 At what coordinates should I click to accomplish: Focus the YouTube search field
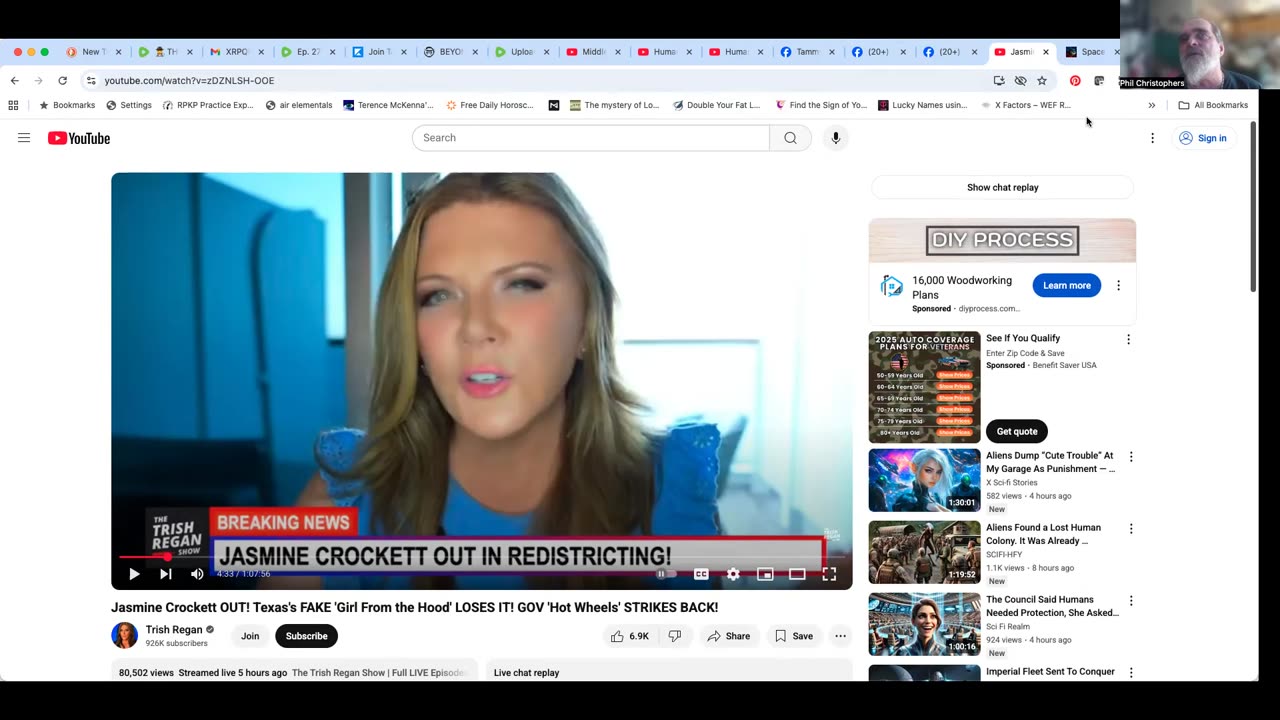coord(590,138)
